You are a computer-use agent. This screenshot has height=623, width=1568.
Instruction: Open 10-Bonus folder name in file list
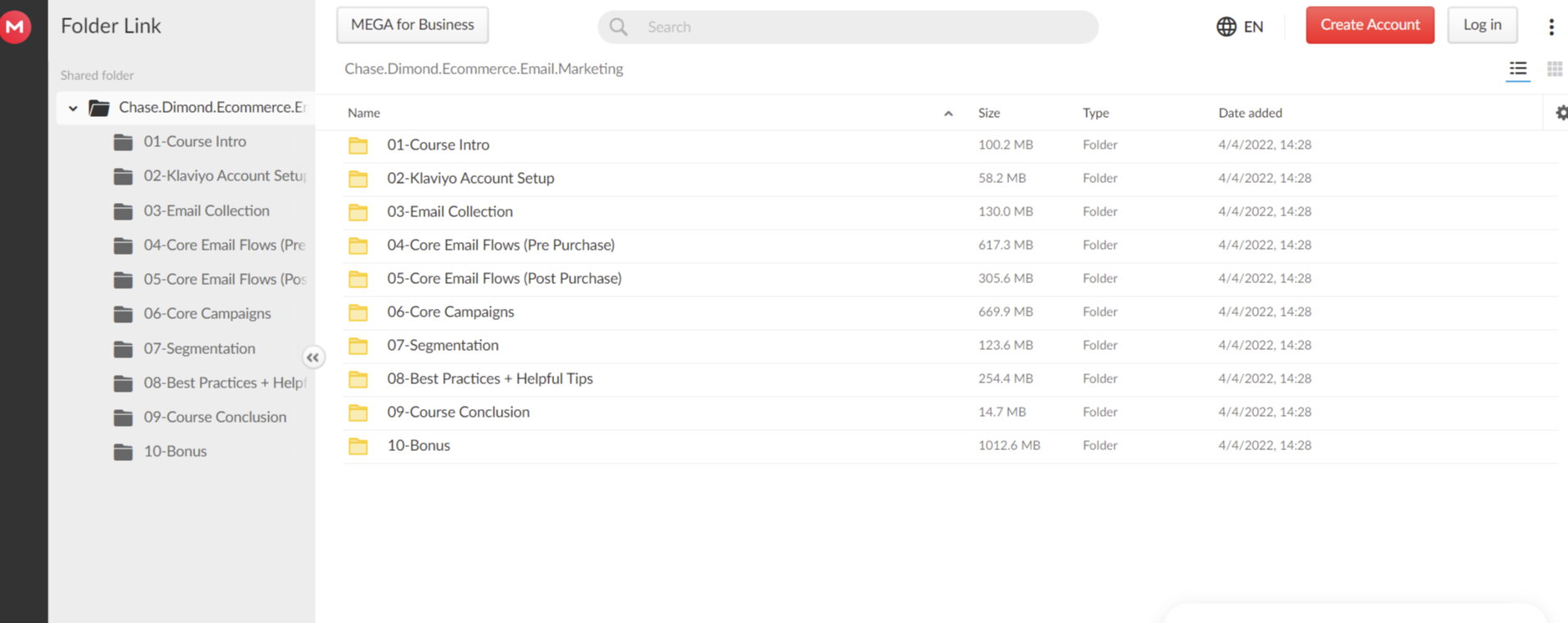(x=419, y=445)
